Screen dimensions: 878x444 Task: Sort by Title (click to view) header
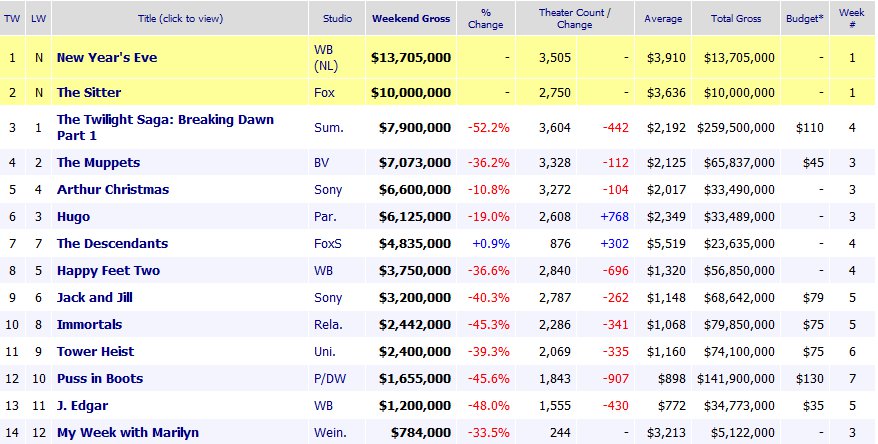point(180,18)
